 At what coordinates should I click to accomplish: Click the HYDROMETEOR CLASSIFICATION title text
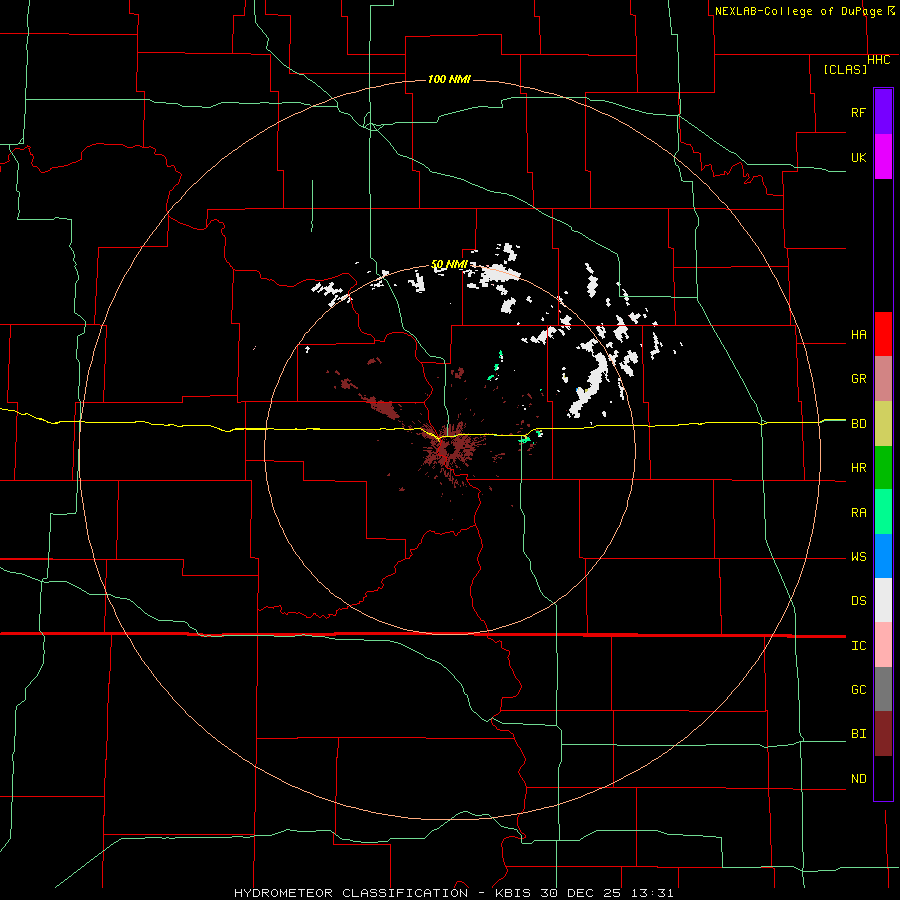tap(351, 893)
